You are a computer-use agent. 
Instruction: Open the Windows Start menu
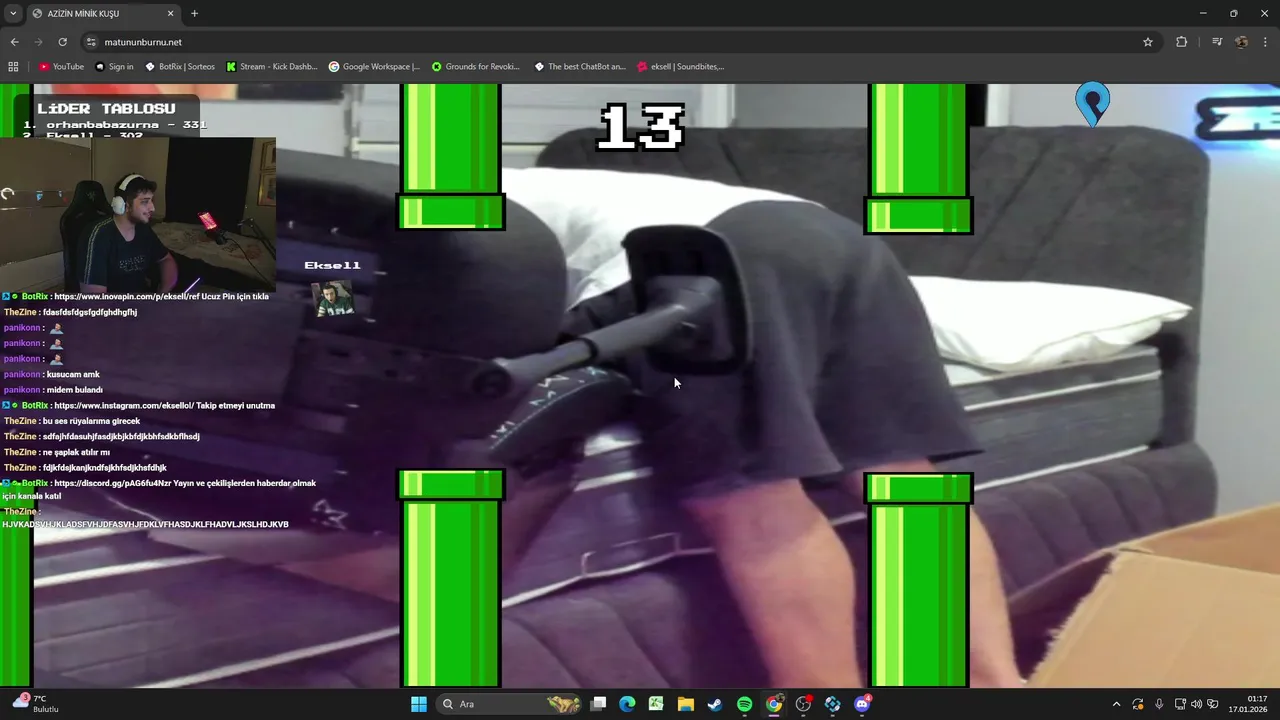click(419, 704)
